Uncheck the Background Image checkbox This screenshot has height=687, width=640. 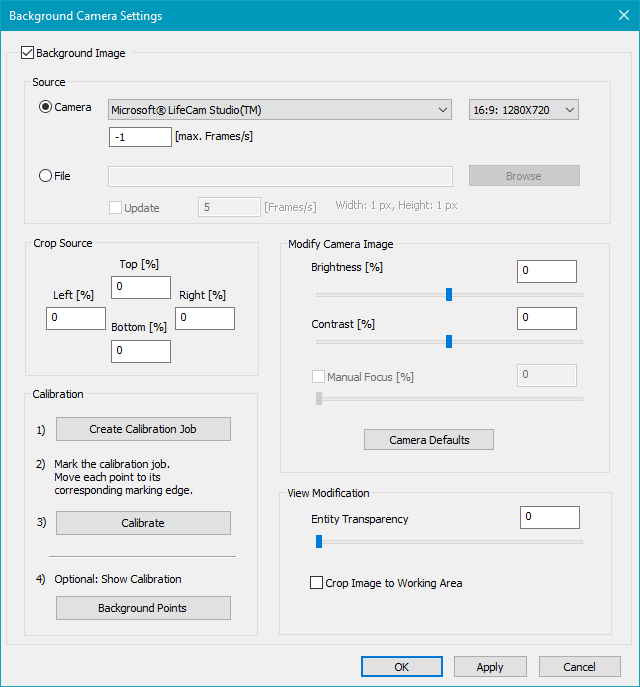click(27, 53)
